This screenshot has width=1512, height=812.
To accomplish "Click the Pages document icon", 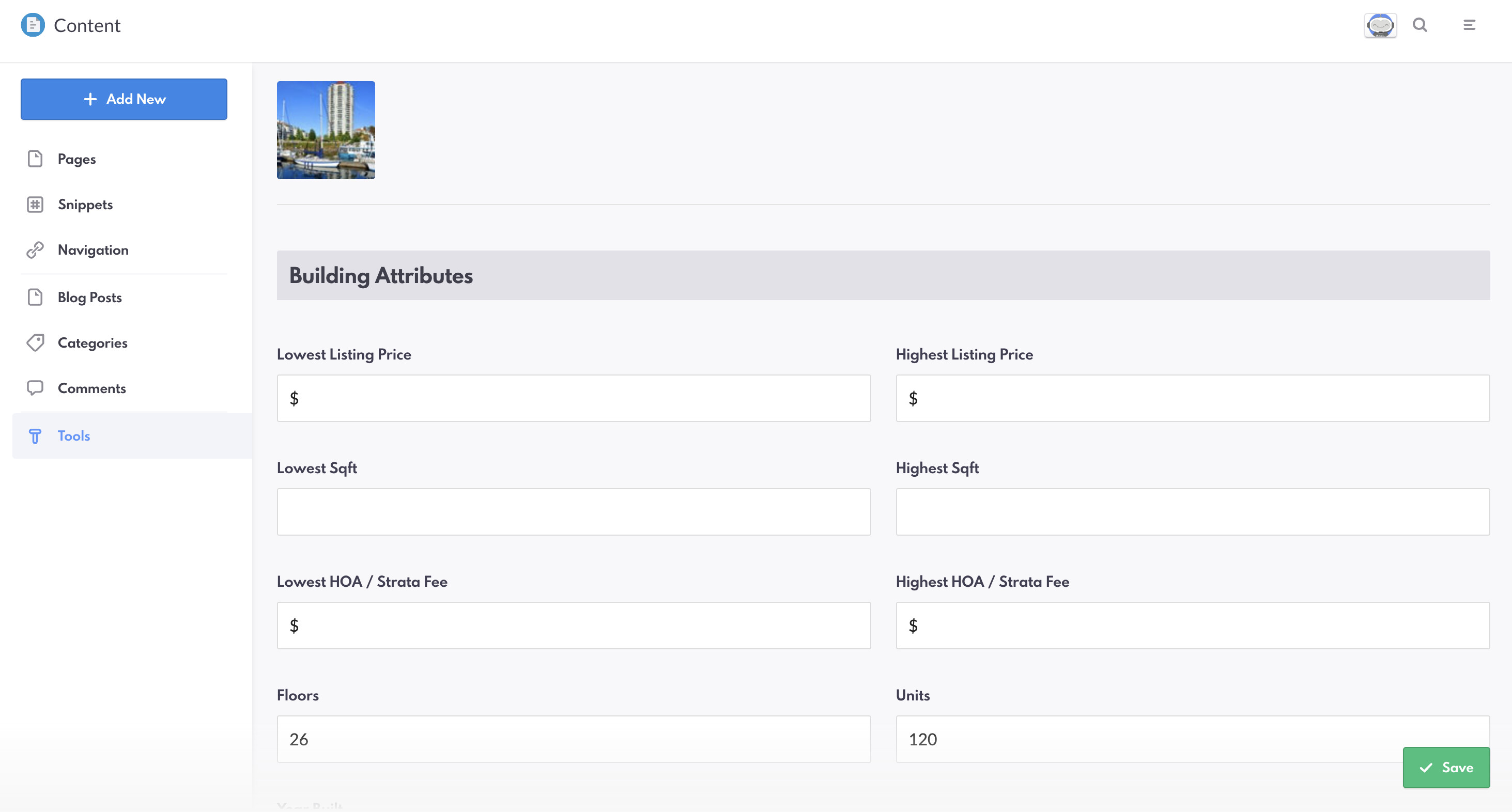I will coord(35,159).
